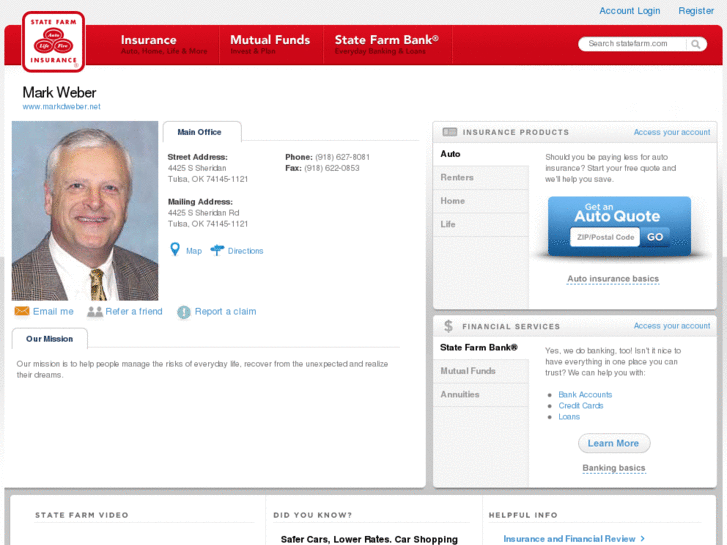The height and width of the screenshot is (545, 727).
Task: Open the Mutual Funds navigation menu
Action: (270, 45)
